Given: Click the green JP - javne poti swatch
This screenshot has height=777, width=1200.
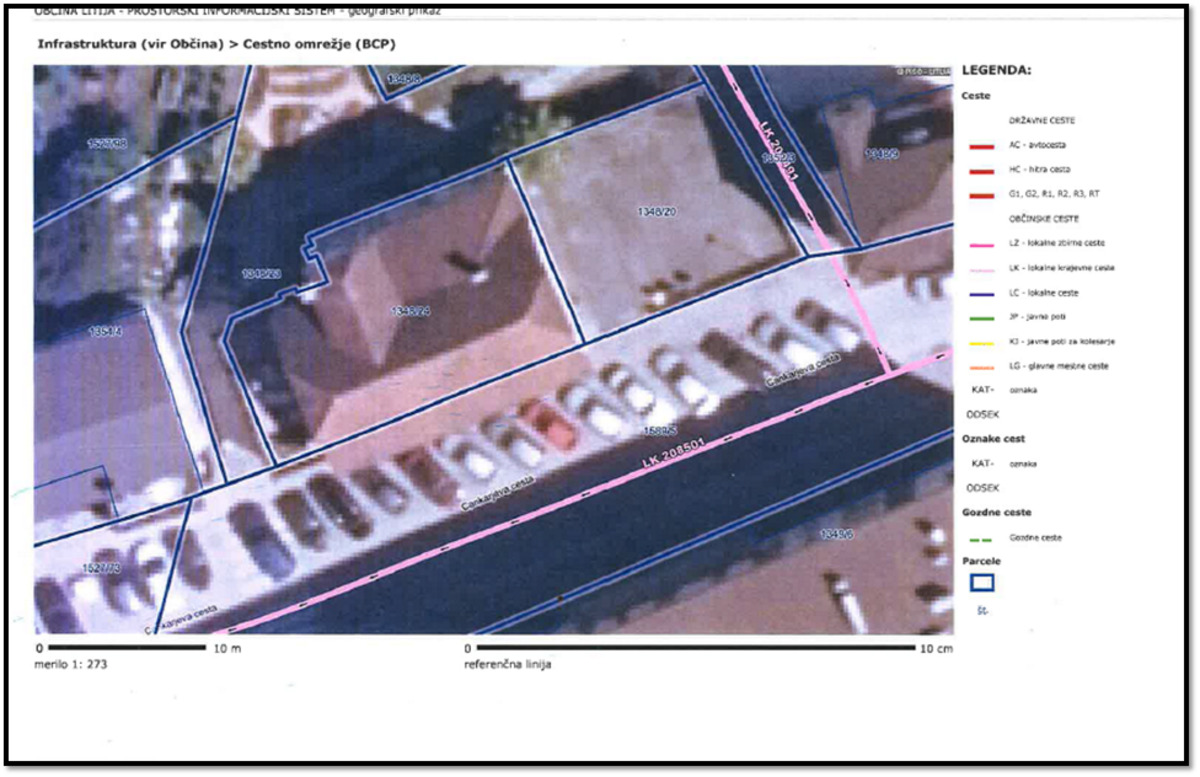Looking at the screenshot, I should pyautogui.click(x=980, y=318).
